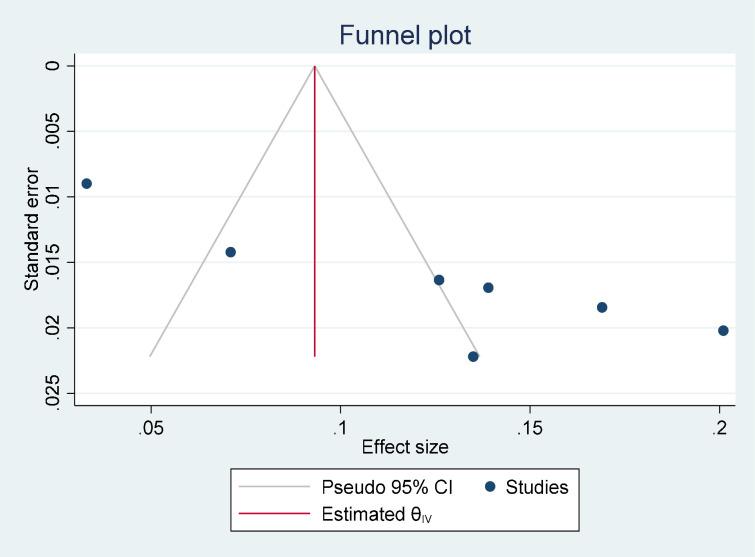Click the "Studies" legend text
The image size is (755, 557).
(537, 488)
